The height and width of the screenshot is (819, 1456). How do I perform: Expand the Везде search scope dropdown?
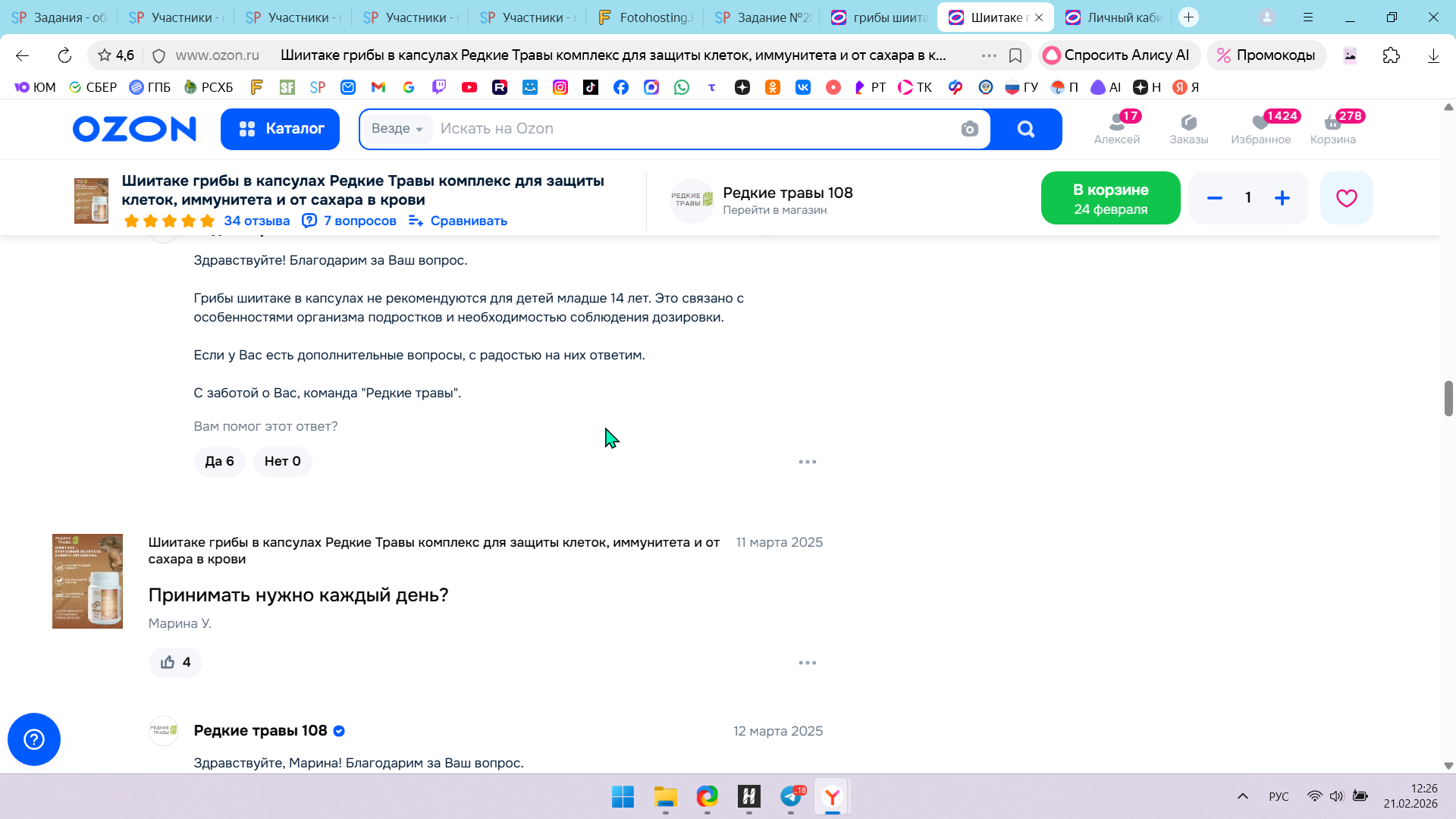pyautogui.click(x=397, y=129)
